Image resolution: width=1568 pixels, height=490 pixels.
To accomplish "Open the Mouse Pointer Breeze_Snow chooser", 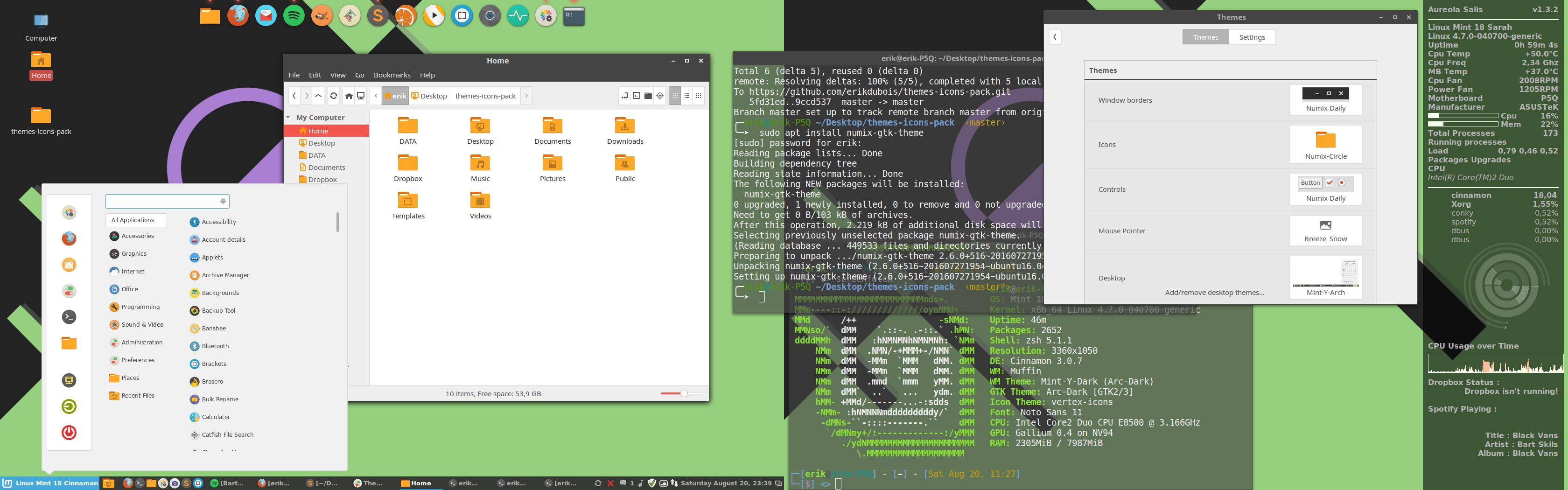I will click(x=1325, y=231).
